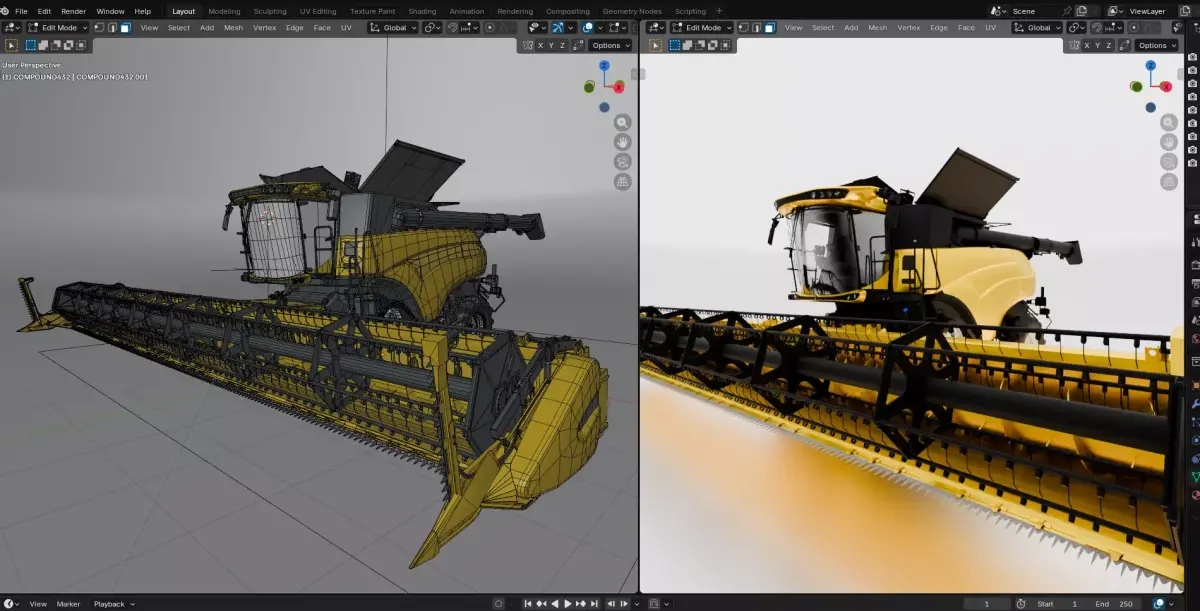Click green Y axis on right navigation gizmo
1200x611 pixels.
[1135, 87]
